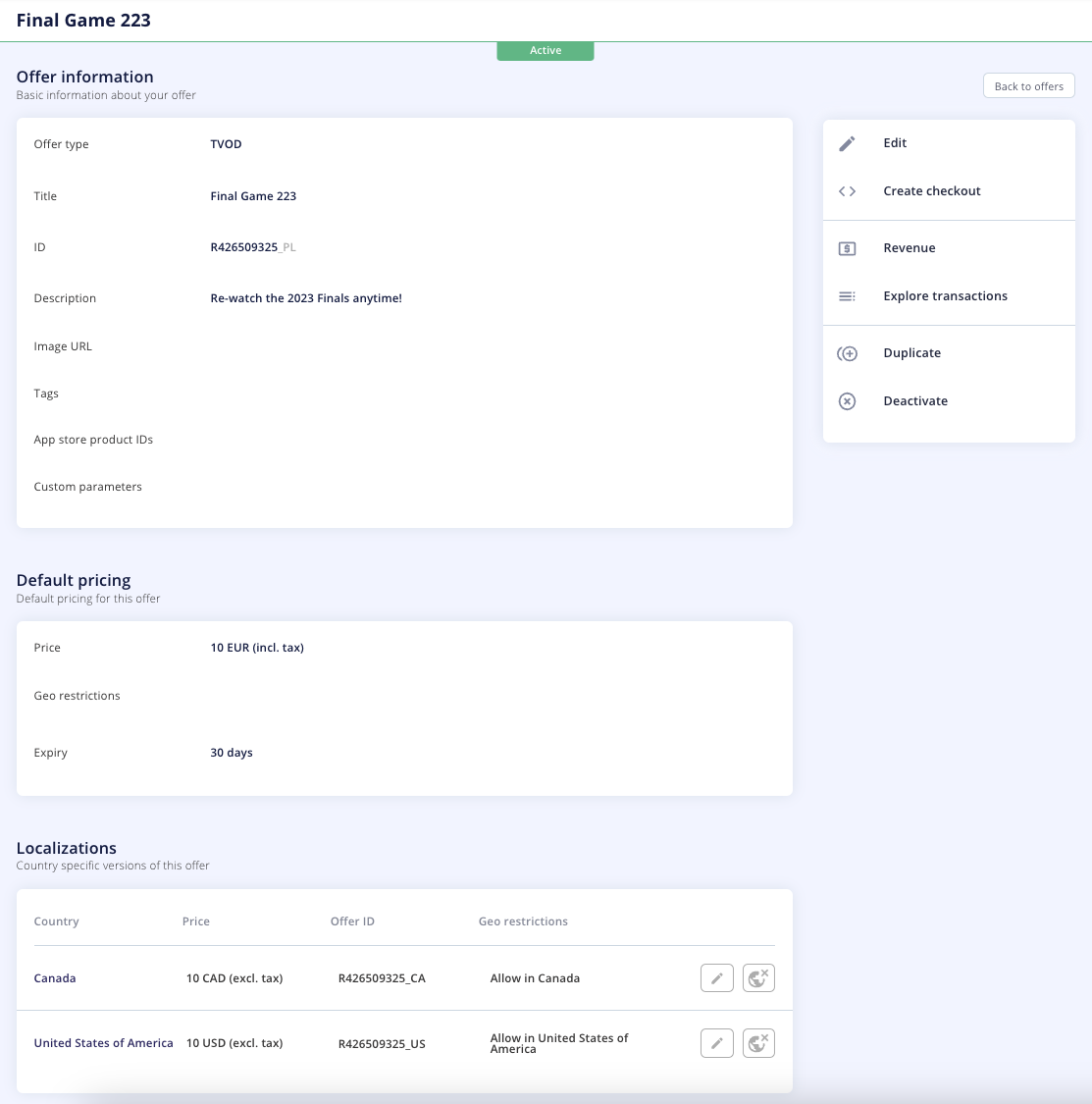Select Explore transactions in the side panel
The width and height of the screenshot is (1092, 1104).
[945, 295]
